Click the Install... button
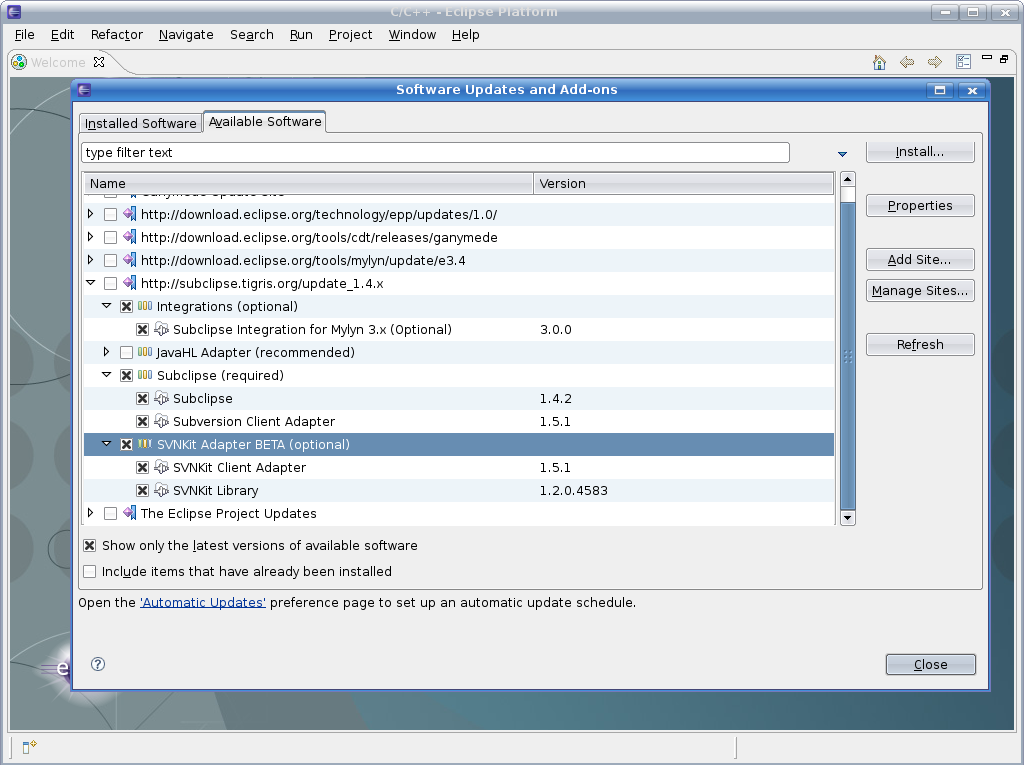 [x=919, y=152]
